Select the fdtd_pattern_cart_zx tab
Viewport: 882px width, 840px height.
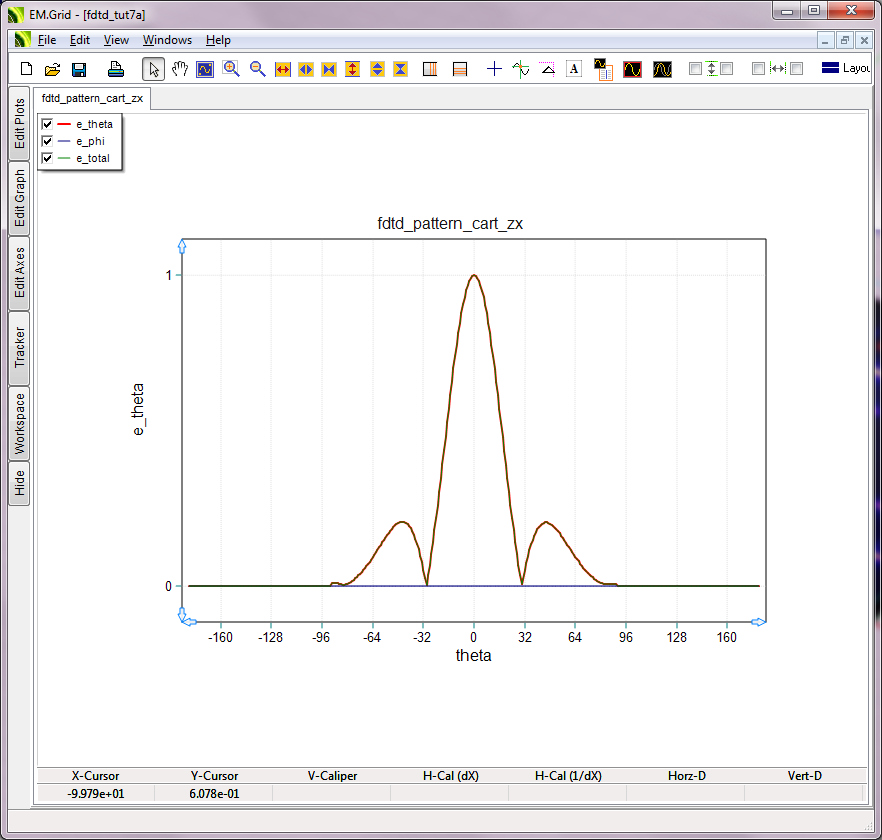point(92,100)
